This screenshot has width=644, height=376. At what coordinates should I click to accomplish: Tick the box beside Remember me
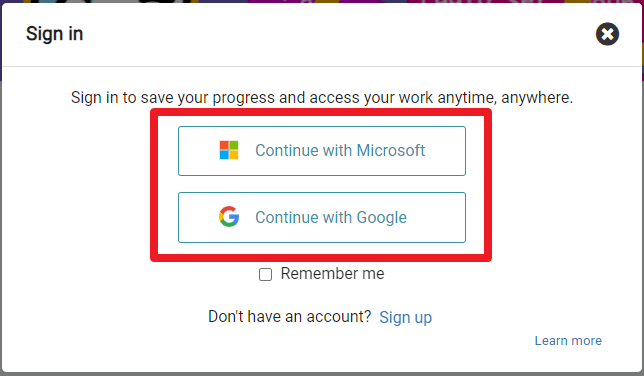click(x=265, y=274)
